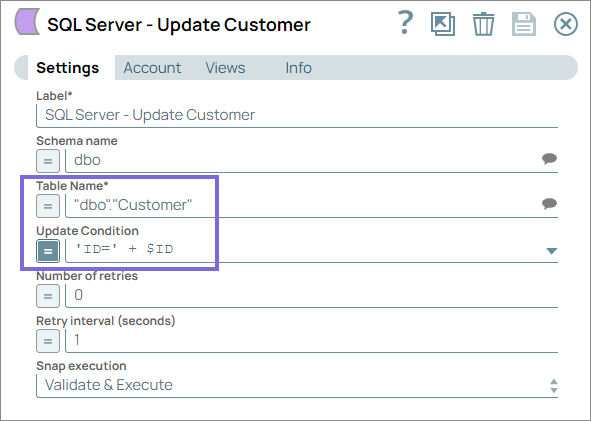Delete snap using the trash icon
Screen dimensions: 591x421
[483, 24]
